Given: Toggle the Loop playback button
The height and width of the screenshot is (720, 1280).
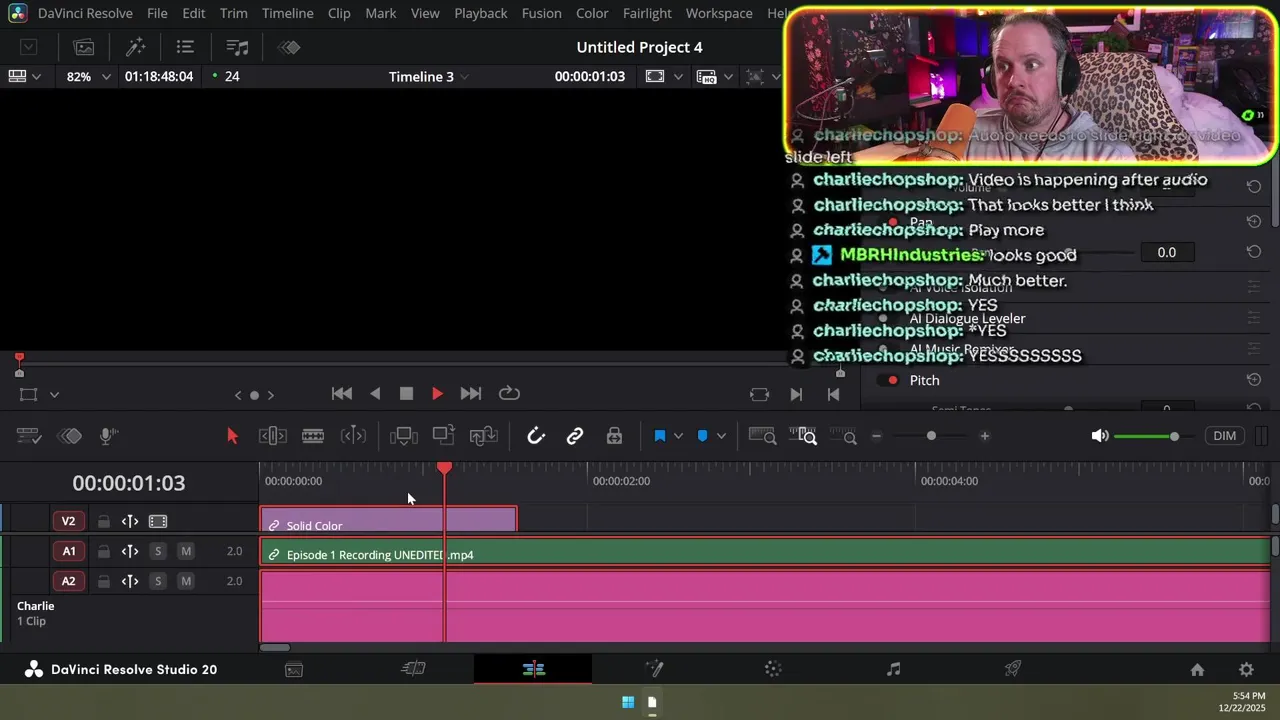Looking at the screenshot, I should 509,394.
